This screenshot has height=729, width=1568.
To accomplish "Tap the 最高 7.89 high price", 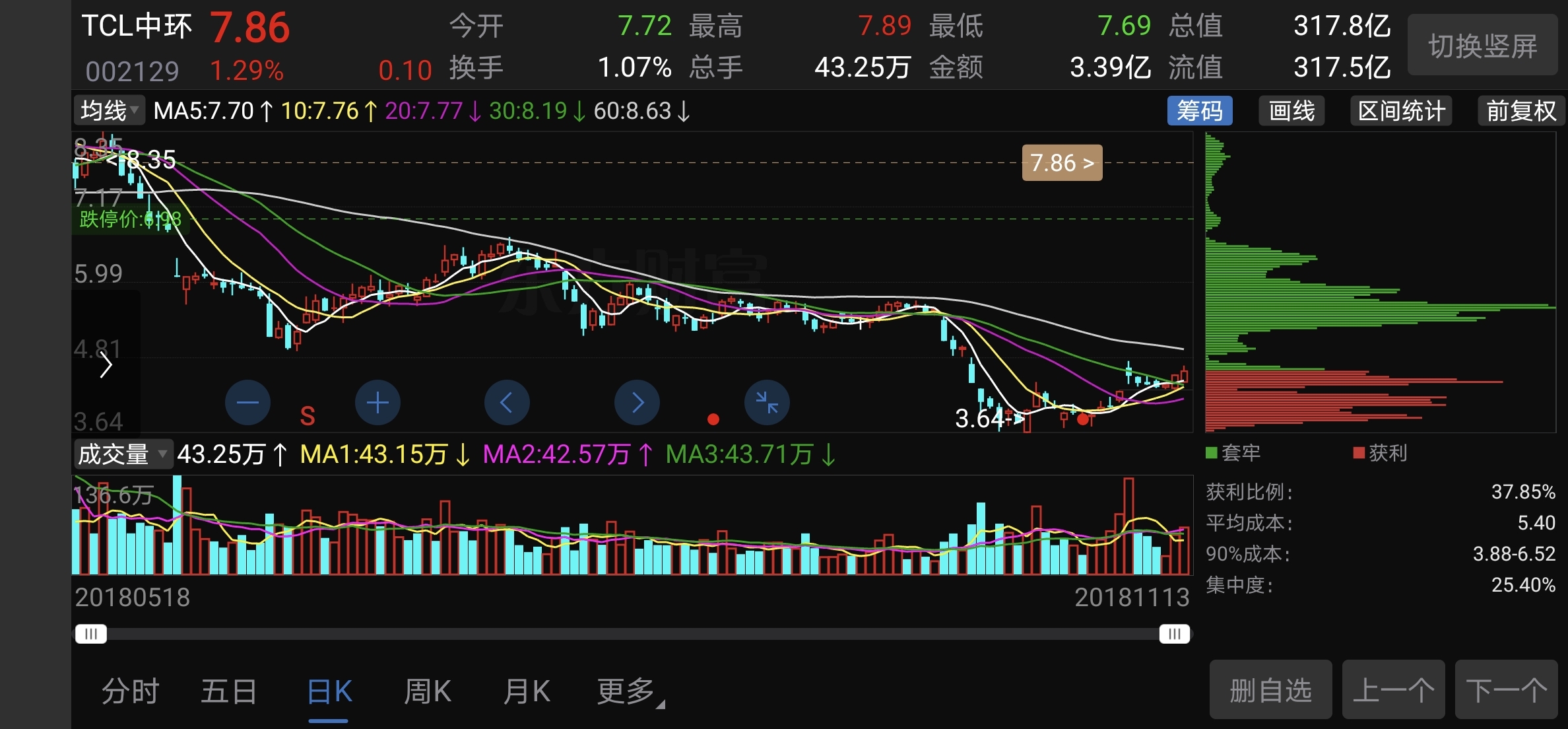I will 884,26.
